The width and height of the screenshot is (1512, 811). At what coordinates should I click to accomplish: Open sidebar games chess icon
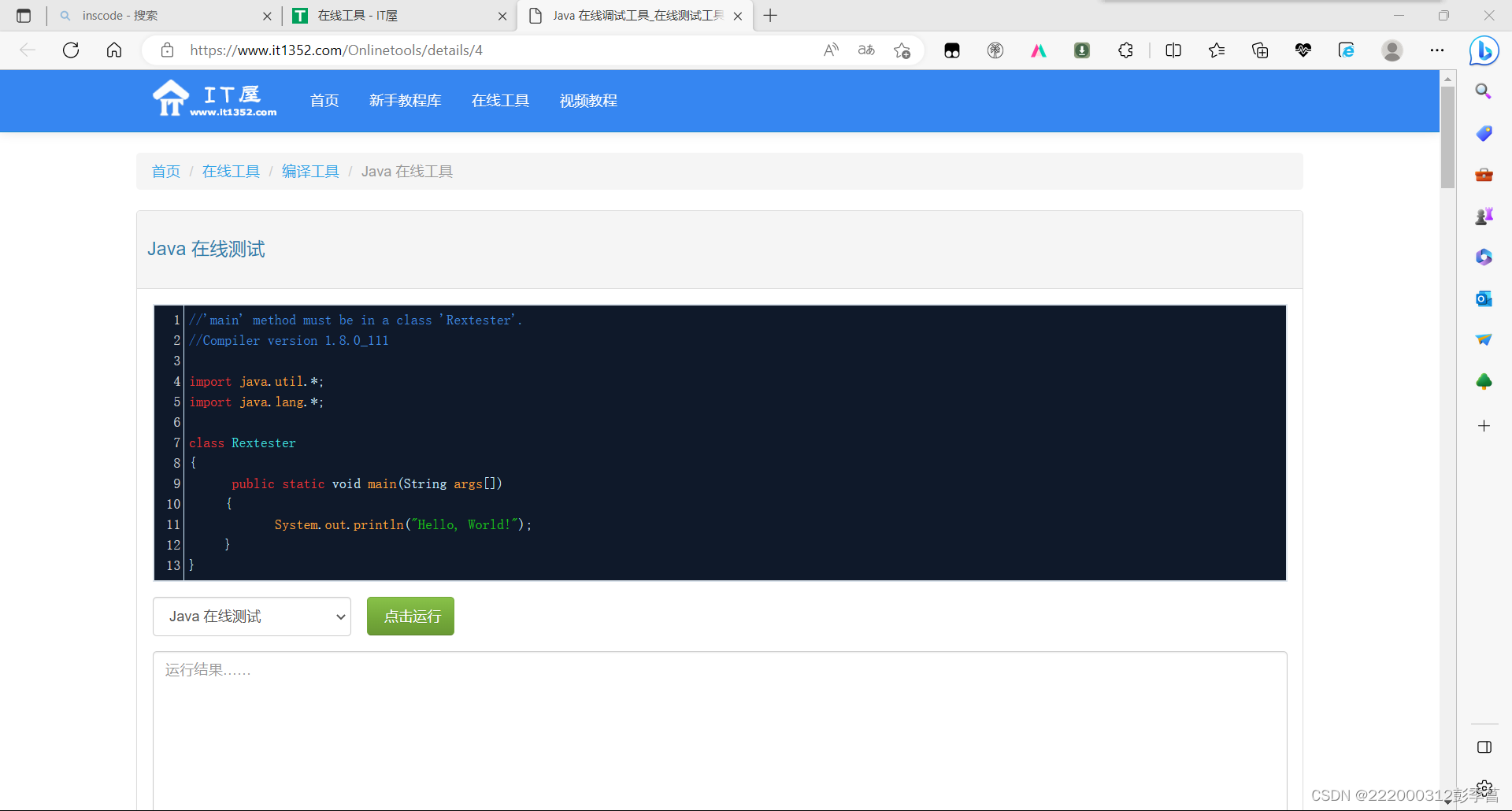pos(1484,216)
